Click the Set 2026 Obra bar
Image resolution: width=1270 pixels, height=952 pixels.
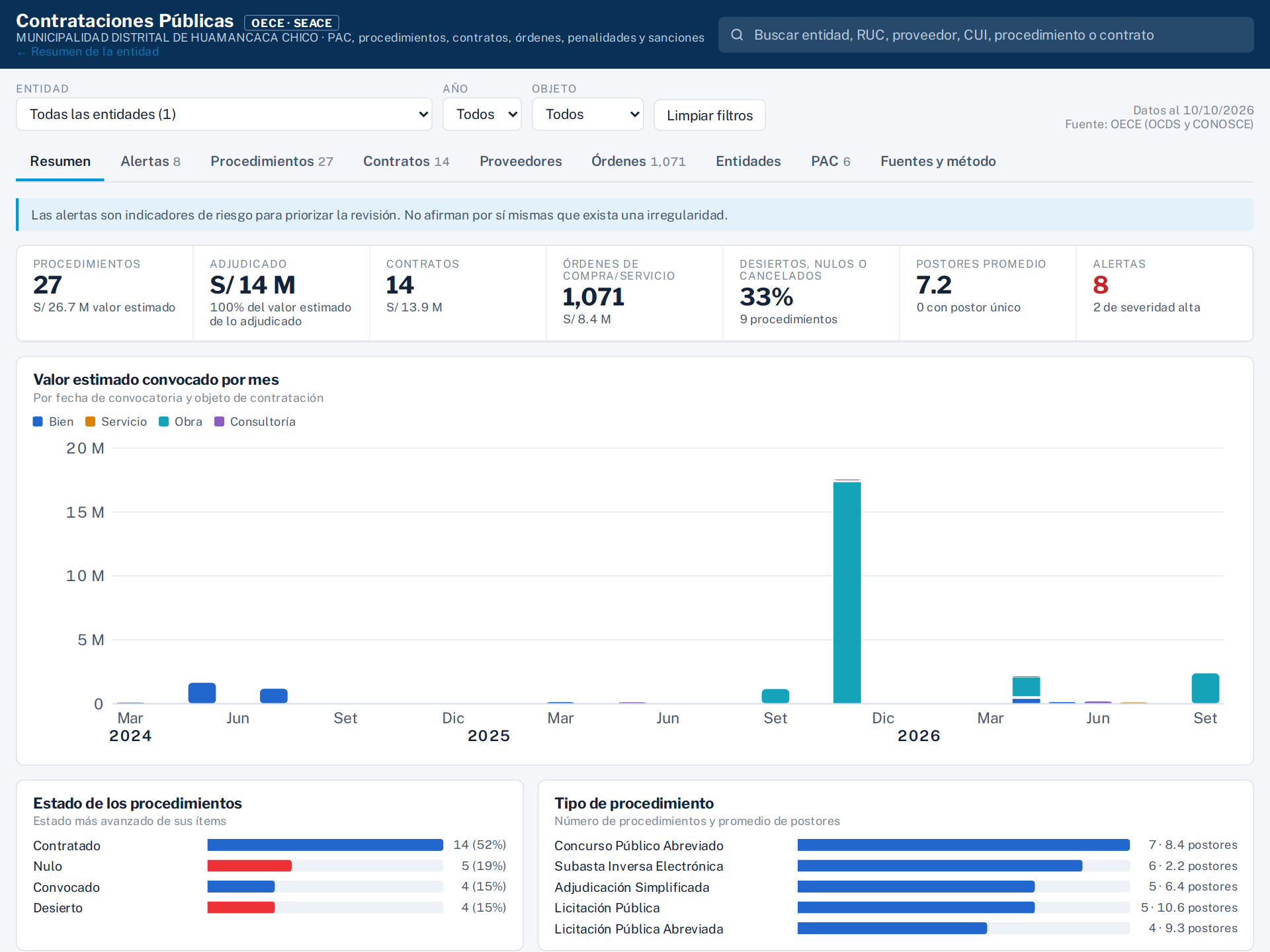[1205, 688]
